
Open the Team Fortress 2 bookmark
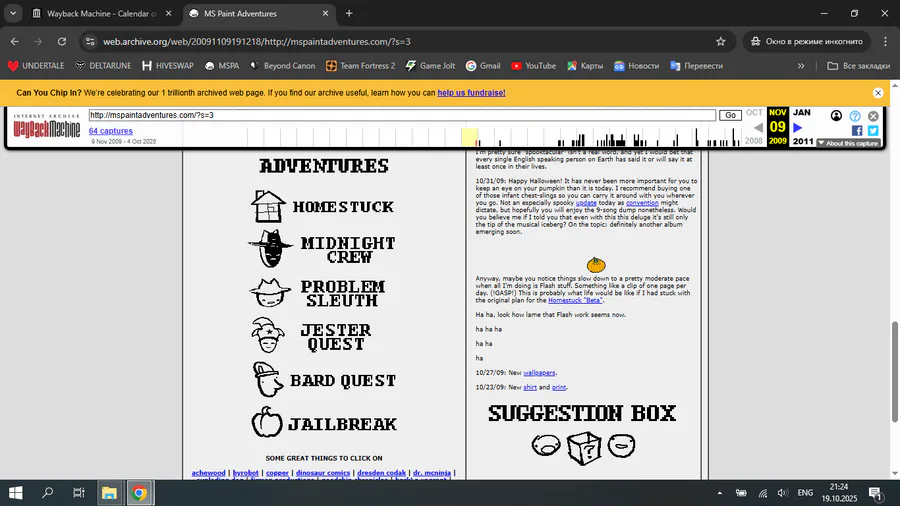pos(360,66)
